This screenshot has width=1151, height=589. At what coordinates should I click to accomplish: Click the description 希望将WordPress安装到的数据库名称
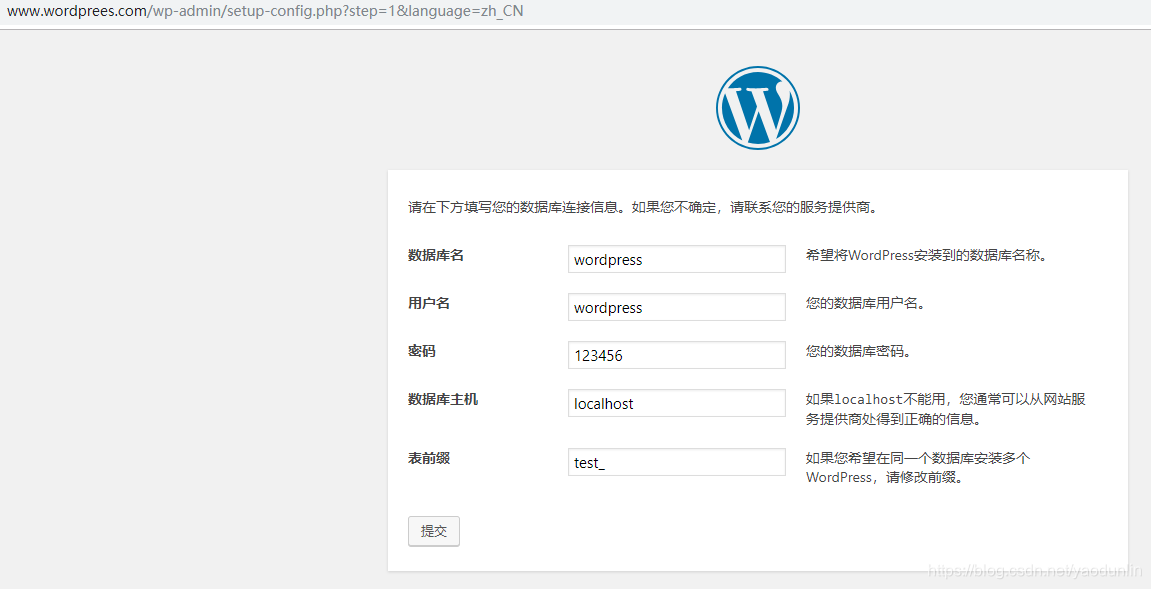926,256
